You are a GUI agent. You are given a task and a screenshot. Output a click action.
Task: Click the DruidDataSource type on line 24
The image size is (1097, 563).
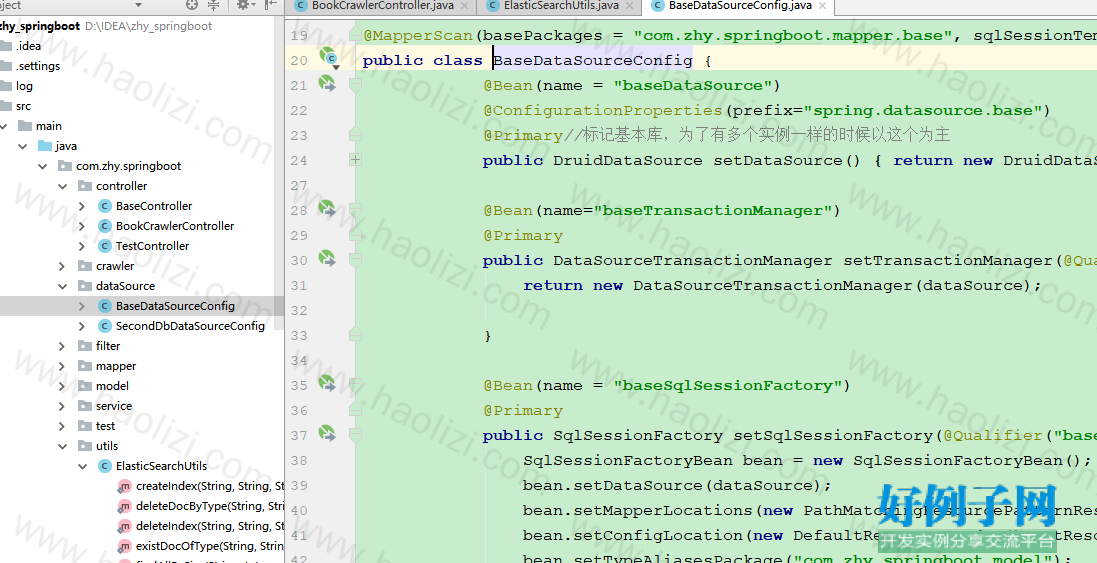pyautogui.click(x=628, y=160)
